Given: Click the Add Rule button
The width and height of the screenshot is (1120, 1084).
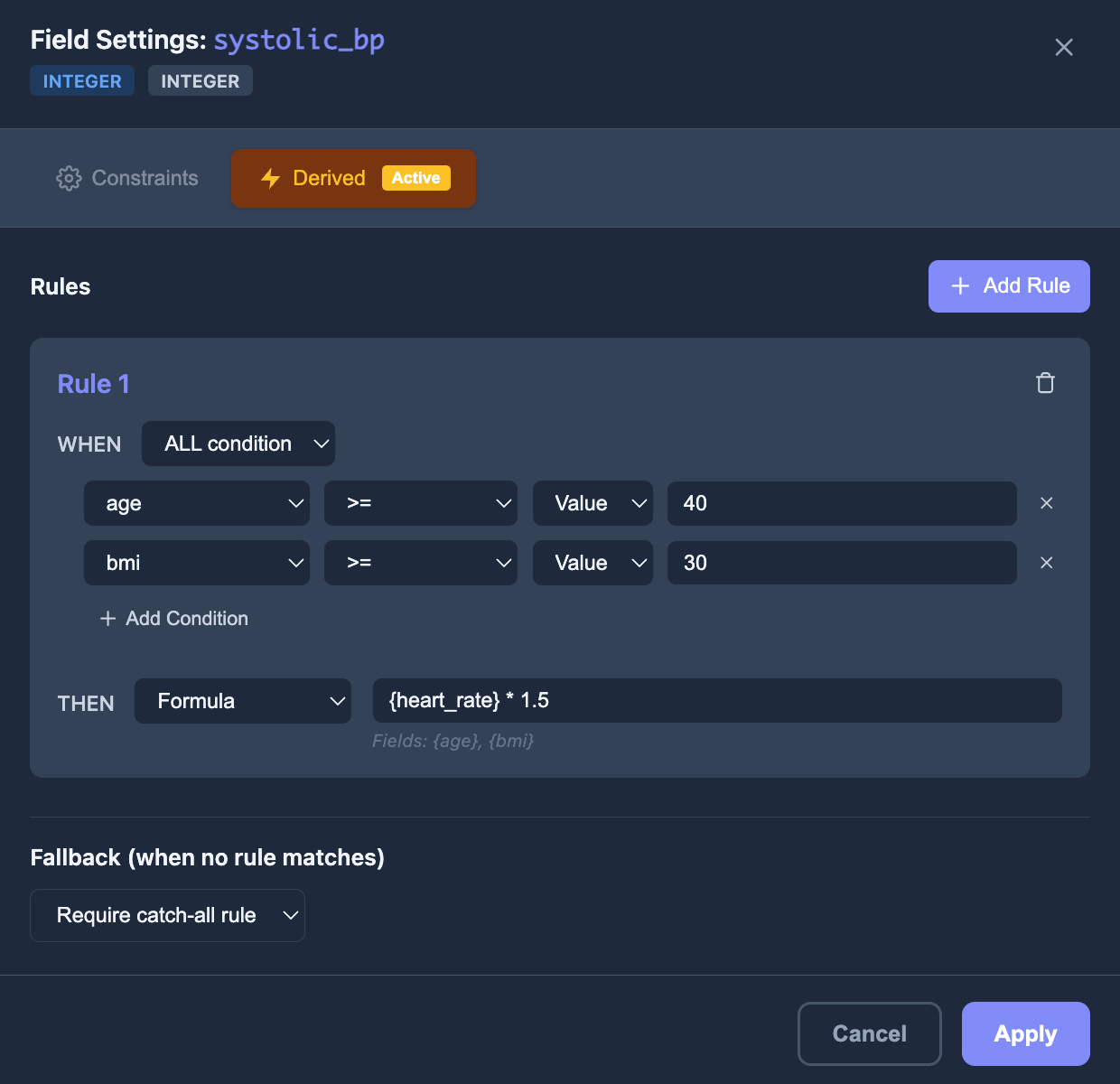Looking at the screenshot, I should (1009, 286).
